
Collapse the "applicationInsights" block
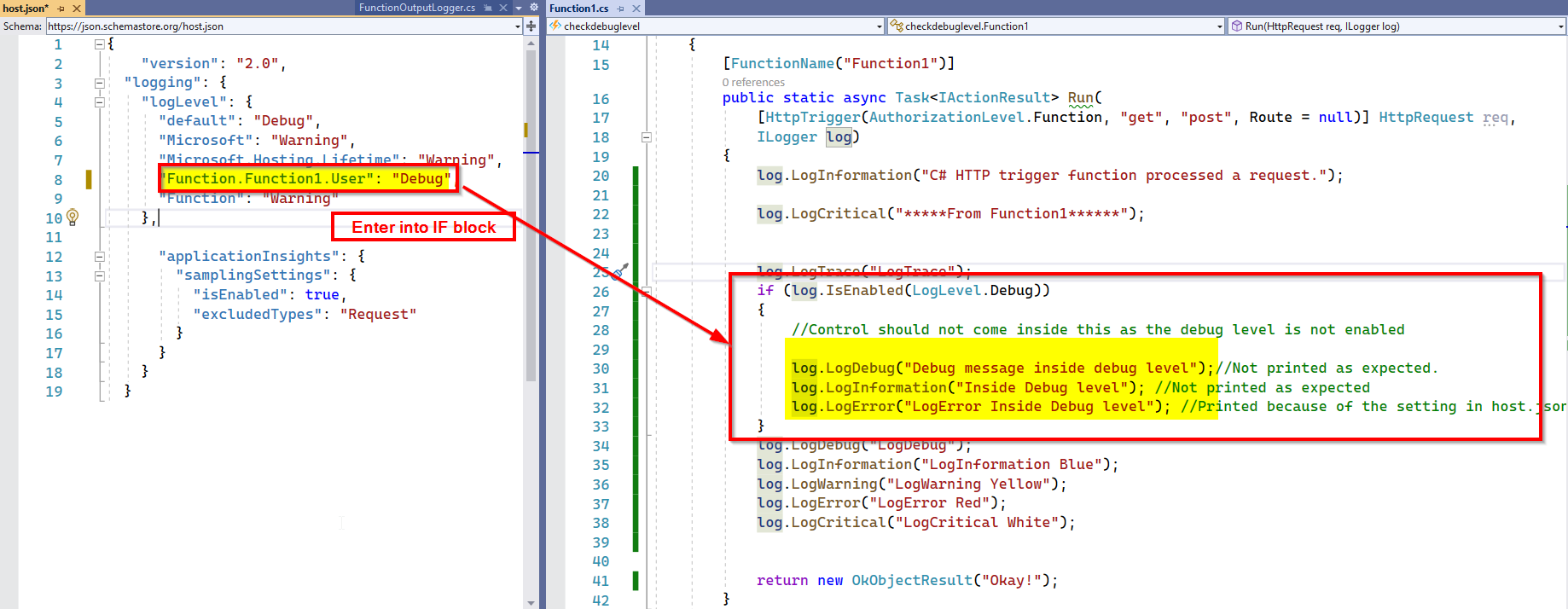tap(99, 257)
